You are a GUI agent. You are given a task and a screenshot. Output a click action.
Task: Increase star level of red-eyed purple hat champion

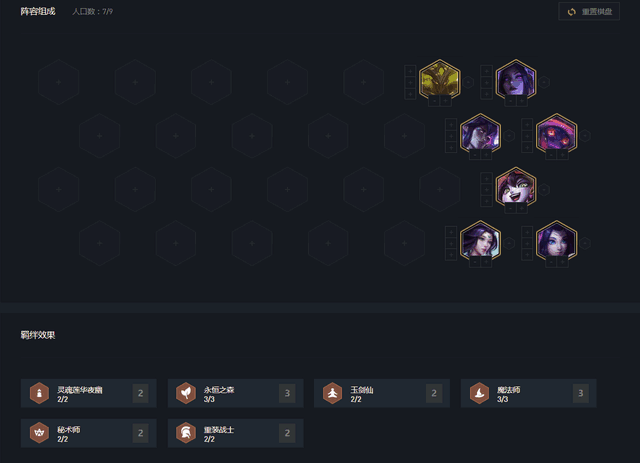(562, 155)
